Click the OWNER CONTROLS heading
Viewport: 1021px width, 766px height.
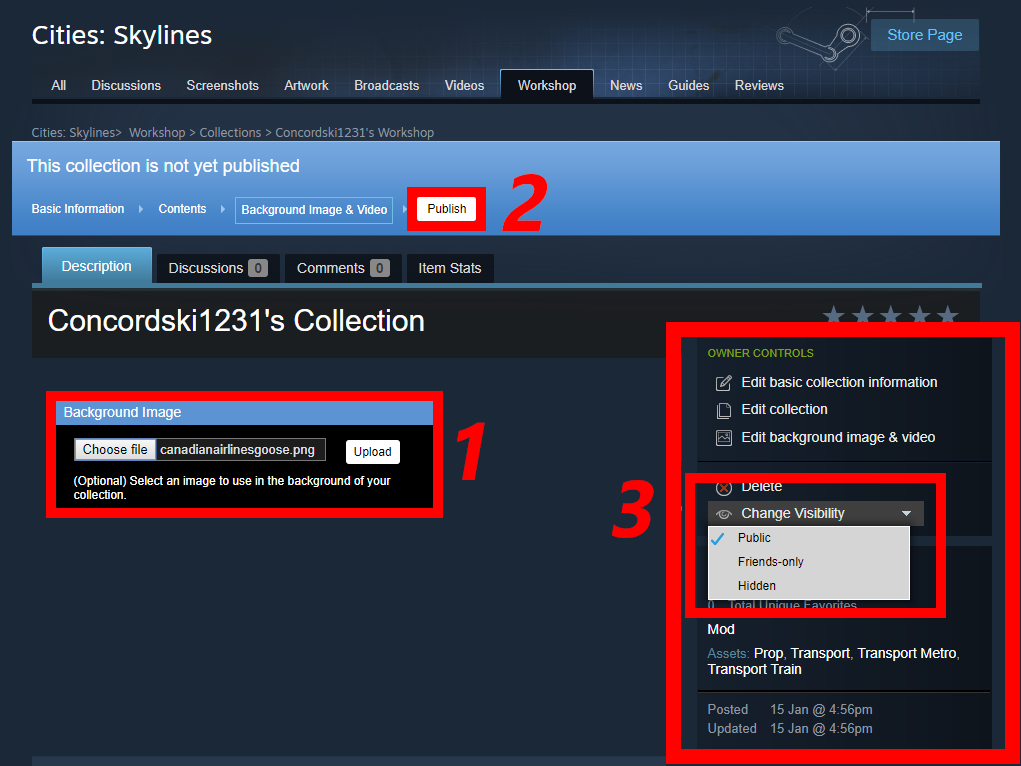click(761, 353)
